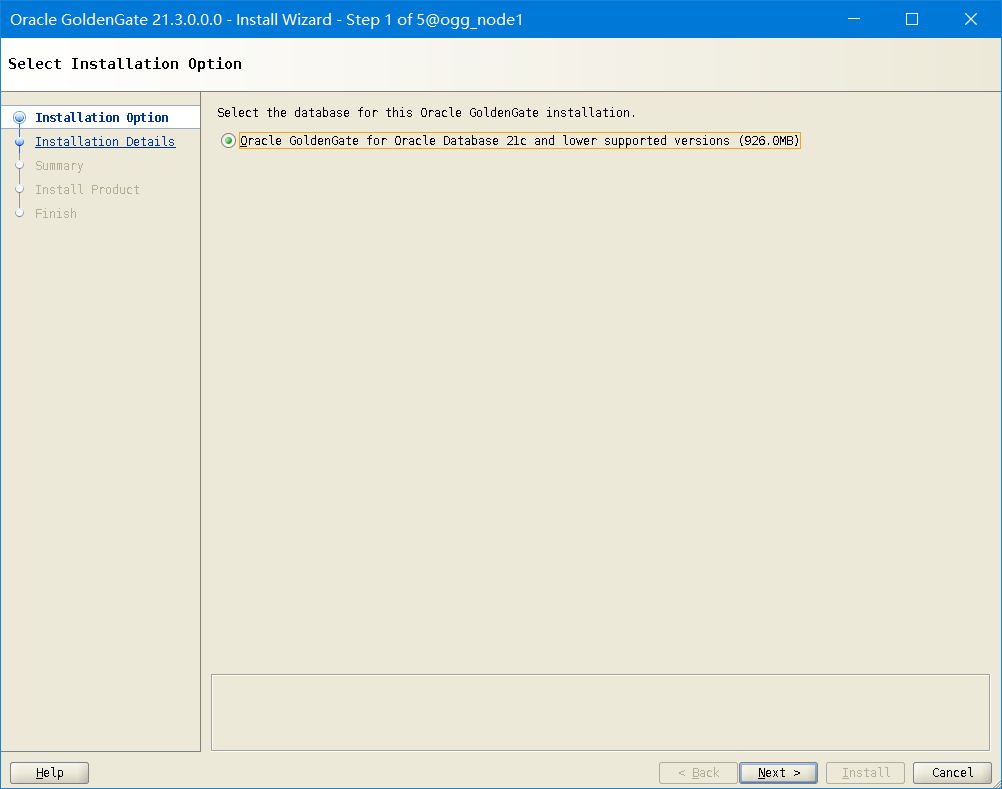Click the Next button

[x=778, y=772]
